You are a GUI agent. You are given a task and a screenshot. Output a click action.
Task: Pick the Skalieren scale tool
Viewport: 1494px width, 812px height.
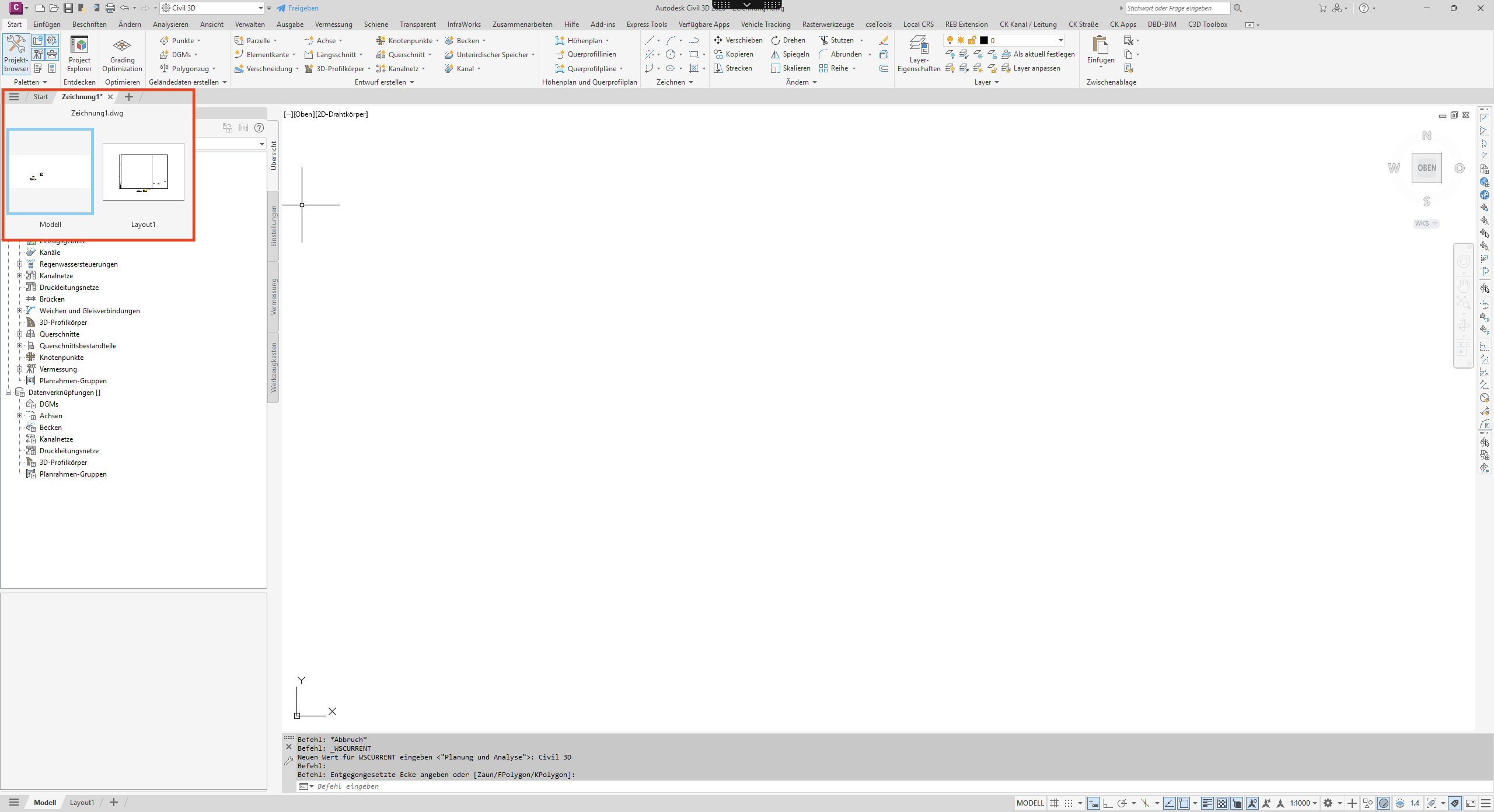point(791,68)
